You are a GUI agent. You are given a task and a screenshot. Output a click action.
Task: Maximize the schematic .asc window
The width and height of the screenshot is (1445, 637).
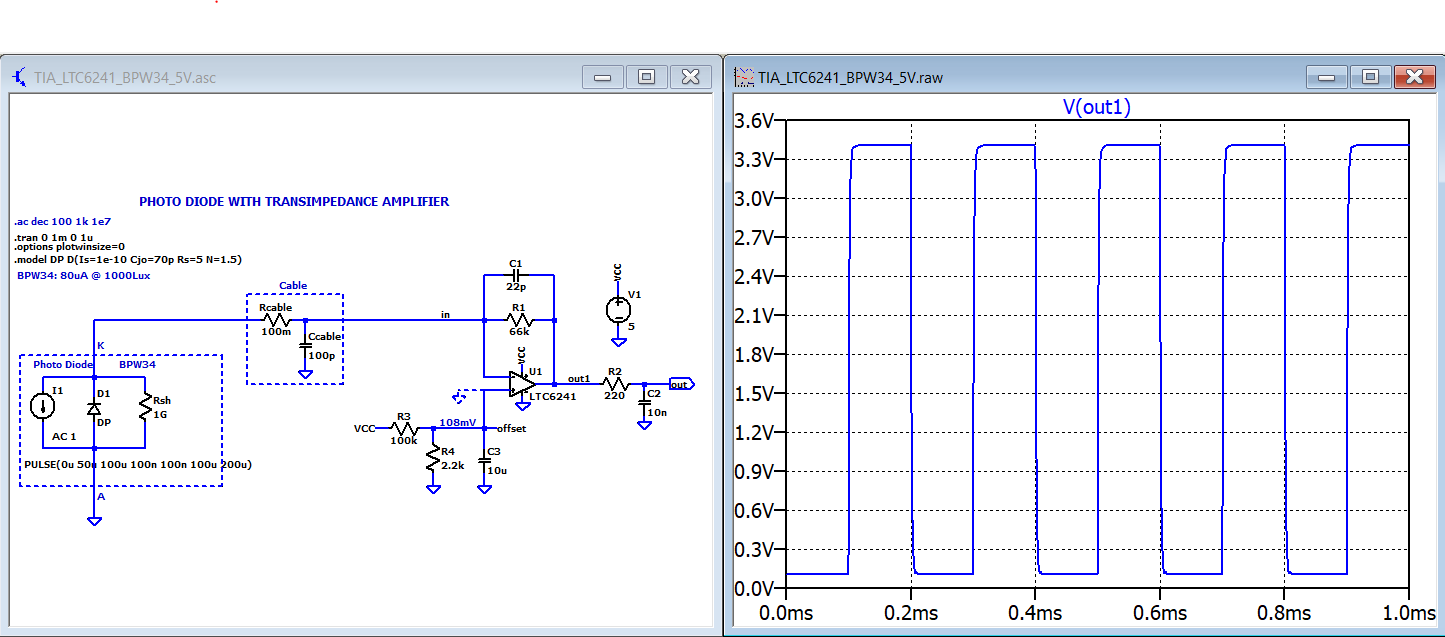click(x=647, y=77)
